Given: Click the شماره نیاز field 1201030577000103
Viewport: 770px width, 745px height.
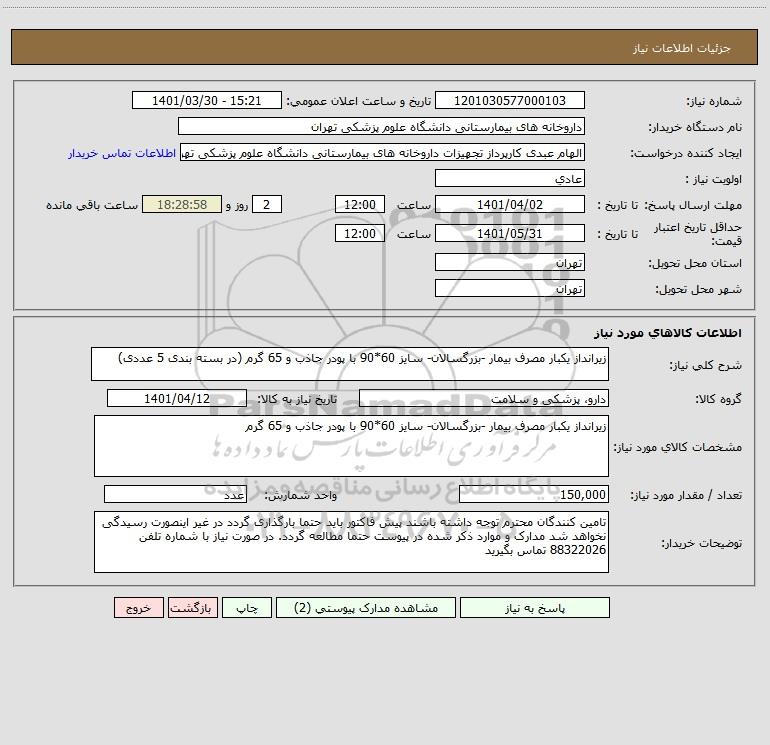Looking at the screenshot, I should pos(510,100).
